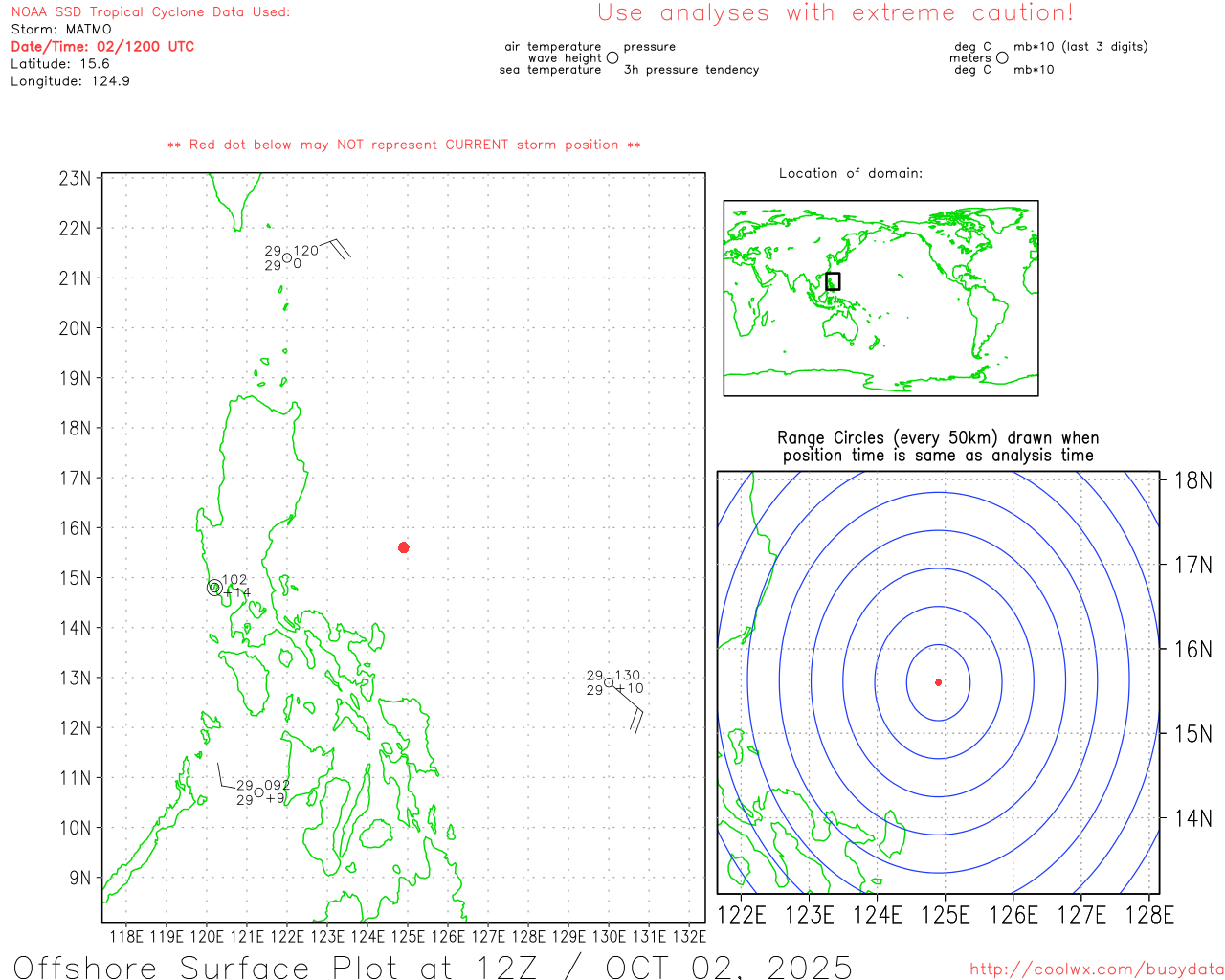Click the wind barb left of the 092 station
The height and width of the screenshot is (980, 1225).
tap(226, 774)
